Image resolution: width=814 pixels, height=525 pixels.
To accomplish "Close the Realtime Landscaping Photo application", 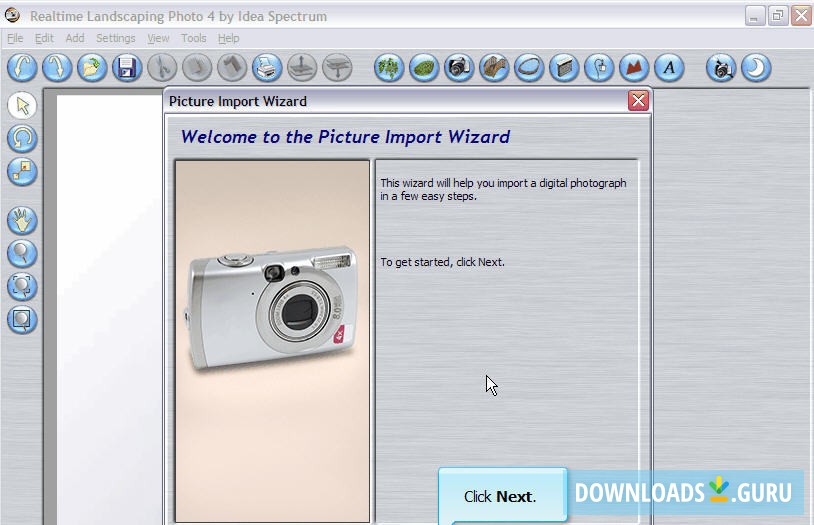I will tap(801, 16).
